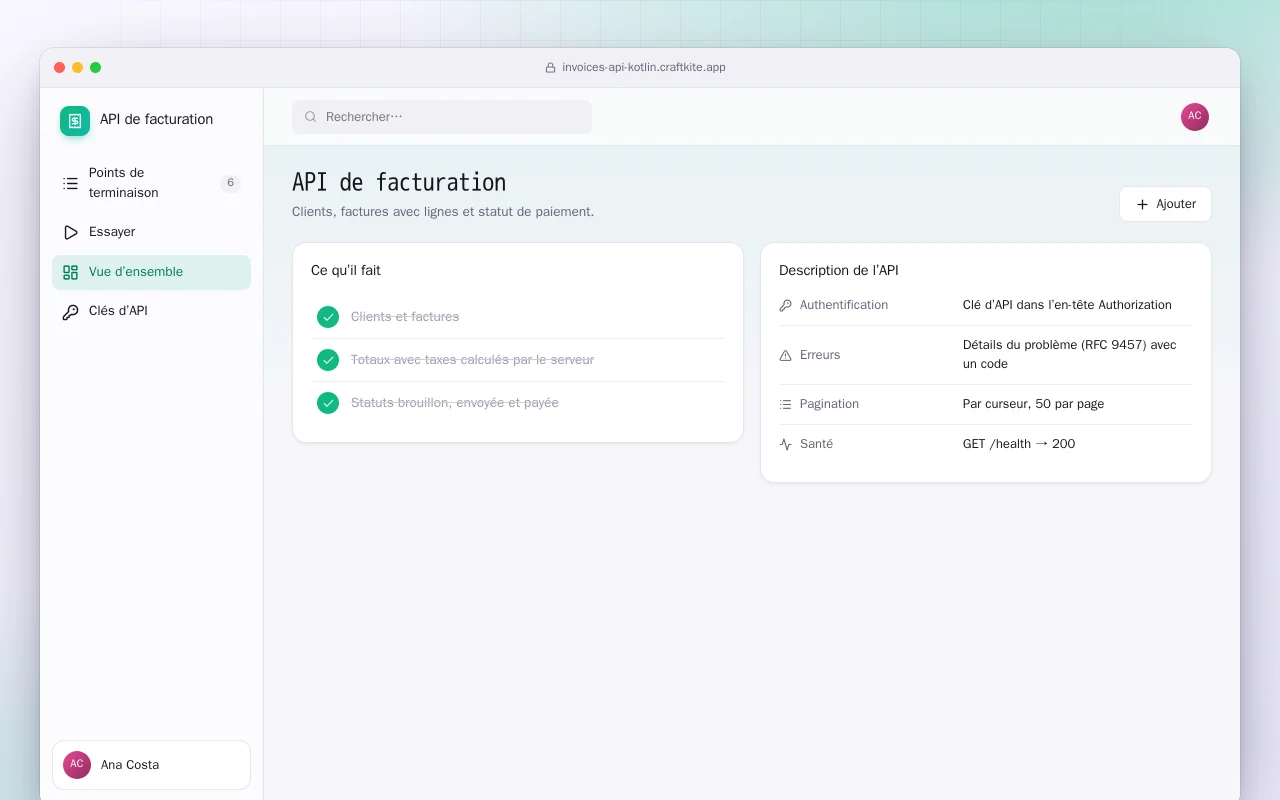Click the Pagination list icon
This screenshot has height=800, width=1280.
coord(785,404)
